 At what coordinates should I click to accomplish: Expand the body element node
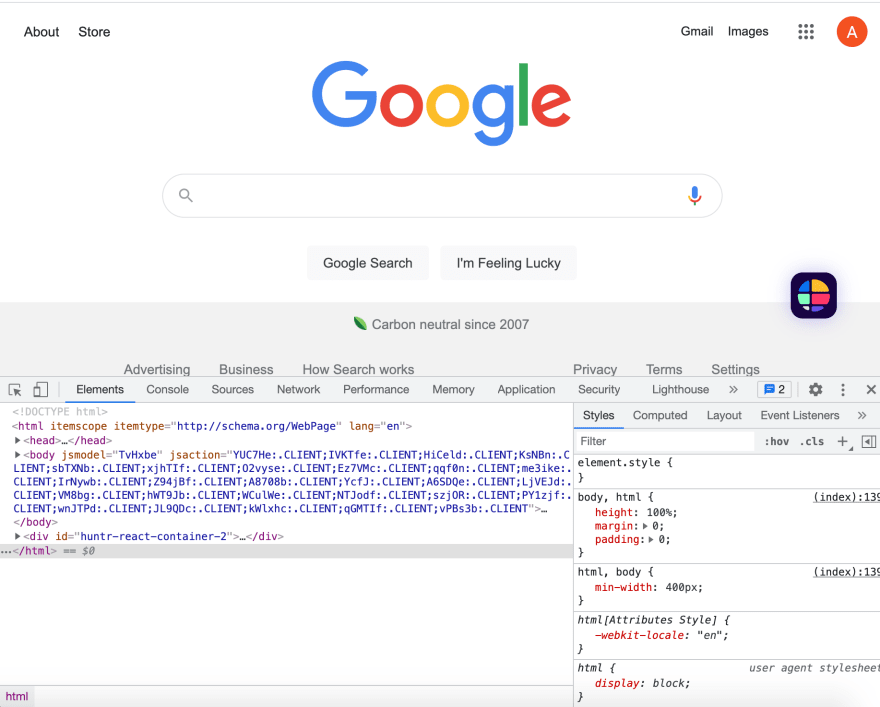tap(17, 454)
